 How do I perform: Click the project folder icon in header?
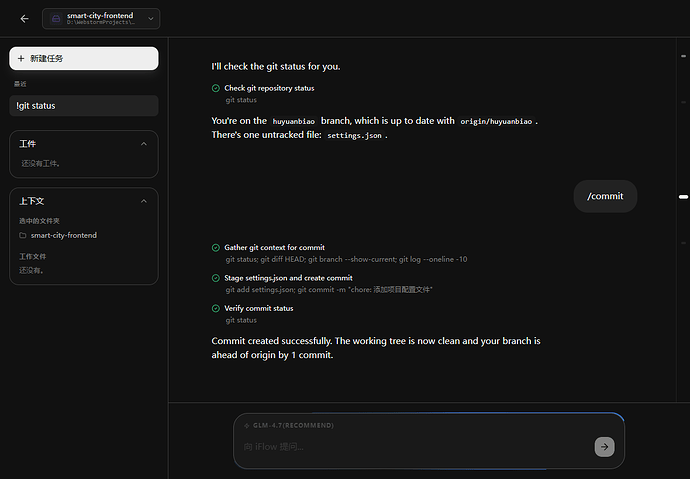click(x=54, y=18)
